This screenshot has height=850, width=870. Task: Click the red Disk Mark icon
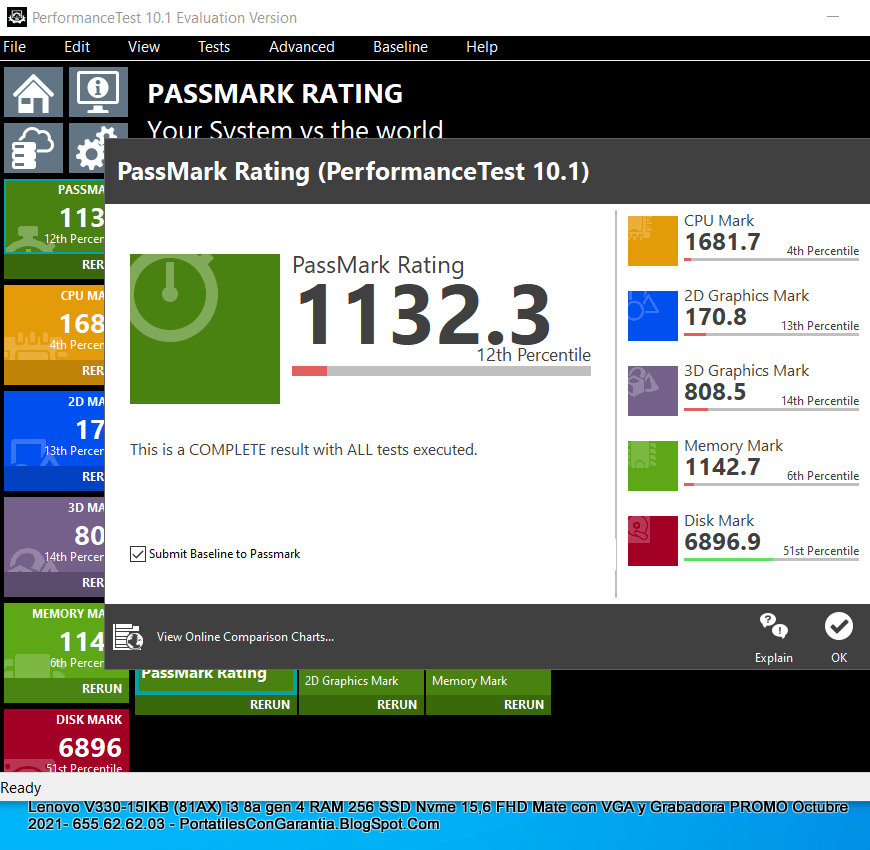pyautogui.click(x=652, y=540)
